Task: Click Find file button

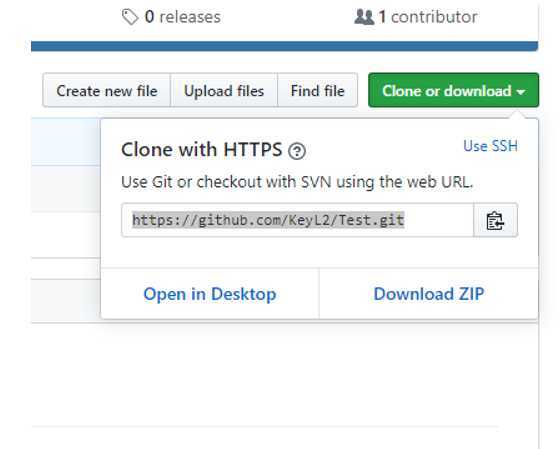Action: 318,90
